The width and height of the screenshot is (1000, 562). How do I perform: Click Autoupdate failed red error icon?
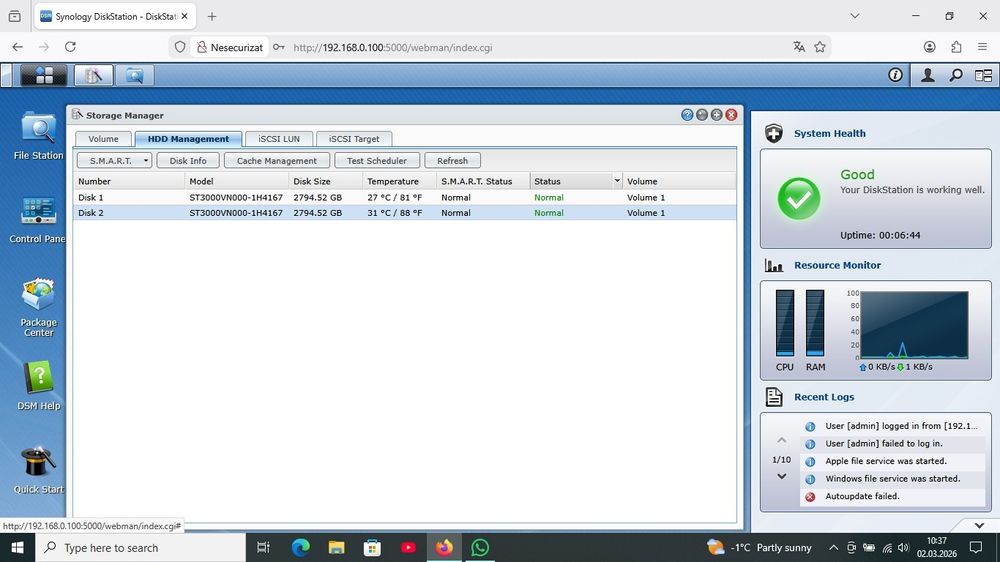(x=810, y=496)
